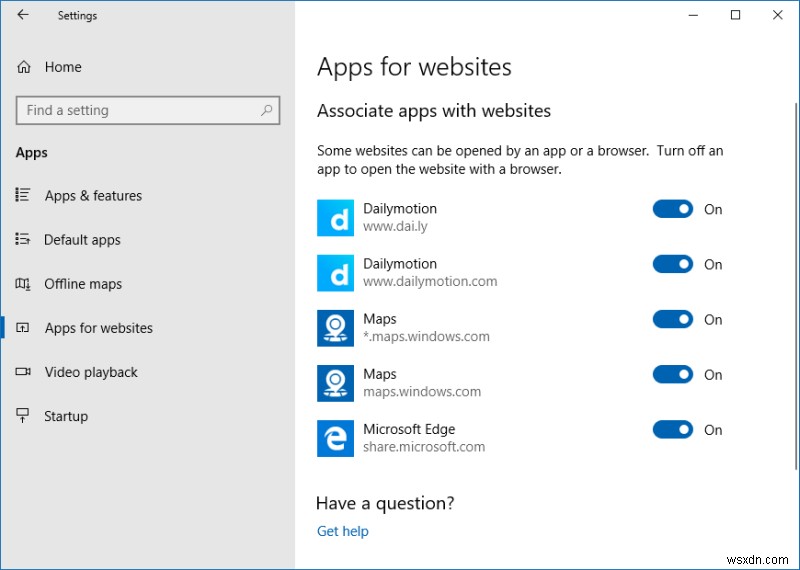This screenshot has width=800, height=570.
Task: Click the Default apps icon
Action: 23,239
